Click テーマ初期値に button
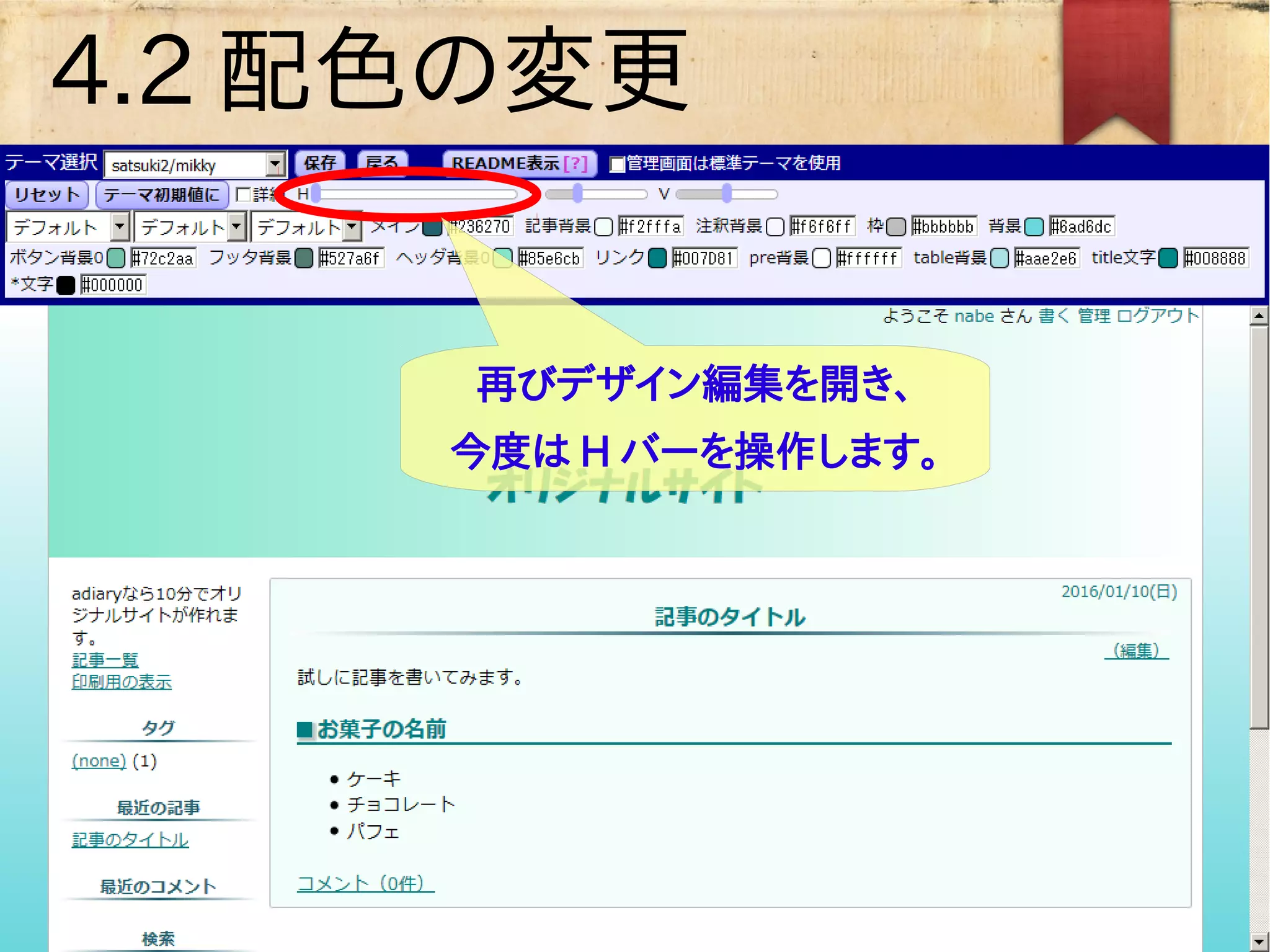This screenshot has height=952, width=1270. [162, 195]
